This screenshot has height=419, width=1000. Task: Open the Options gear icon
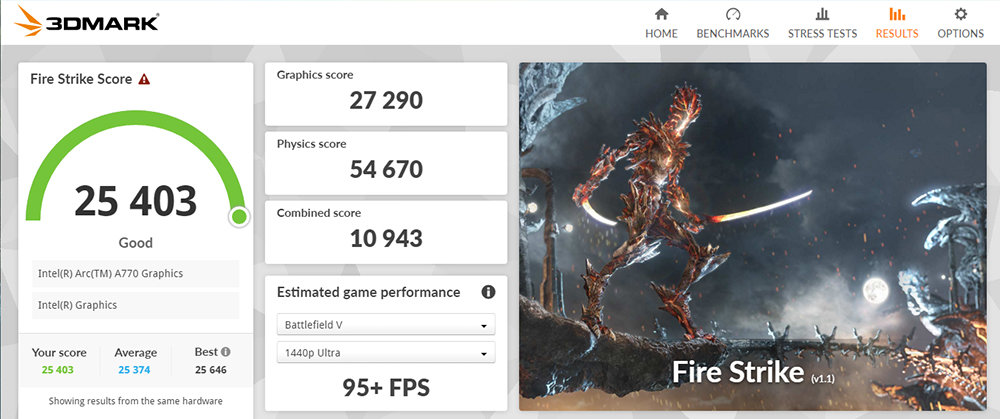(960, 13)
